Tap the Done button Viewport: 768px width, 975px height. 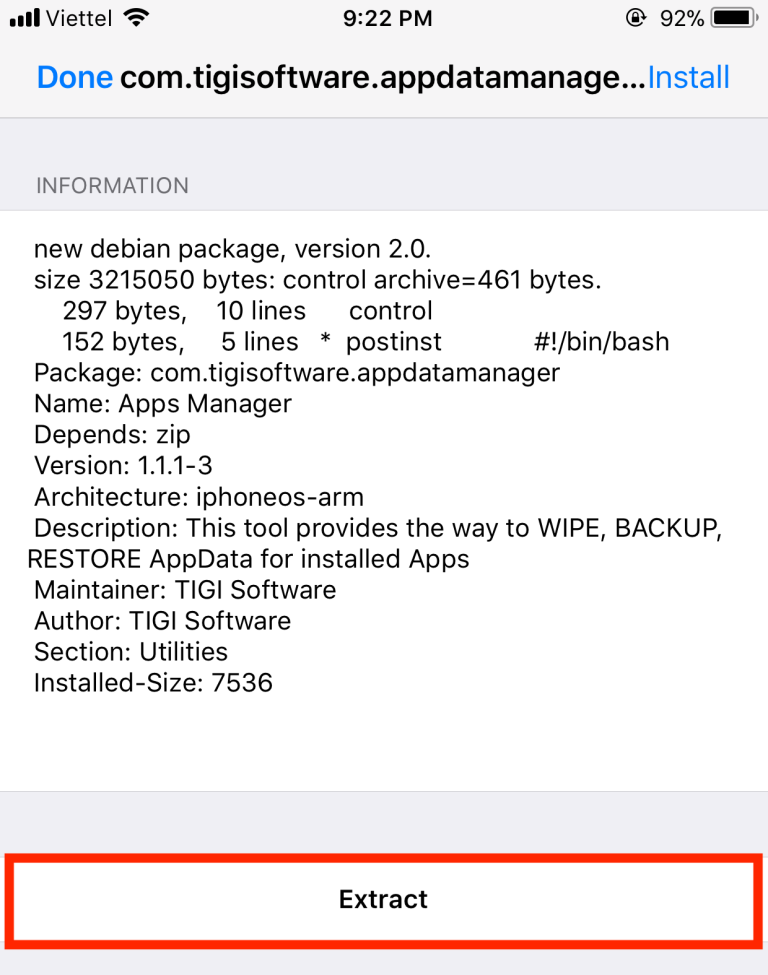pyautogui.click(x=75, y=77)
